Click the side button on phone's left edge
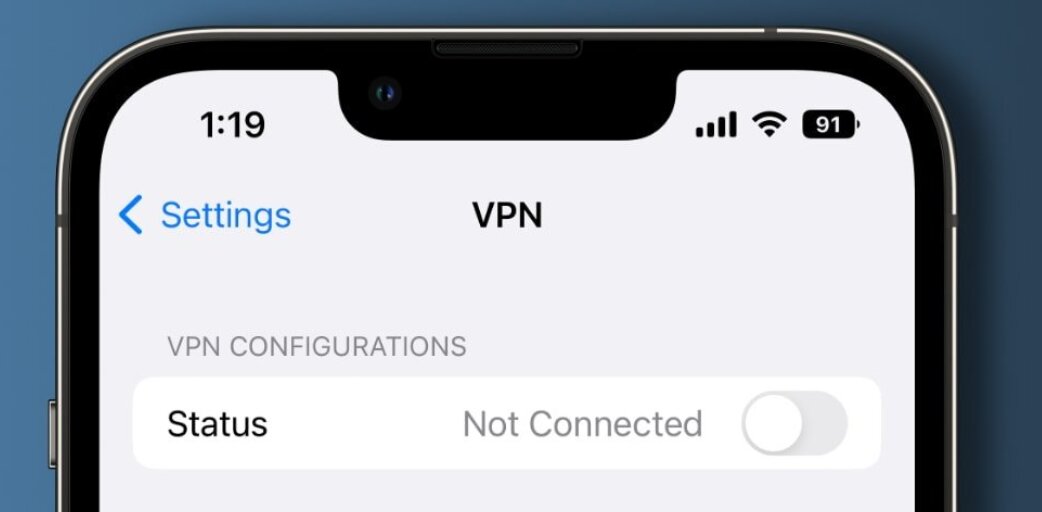This screenshot has width=1042, height=512. click(52, 434)
